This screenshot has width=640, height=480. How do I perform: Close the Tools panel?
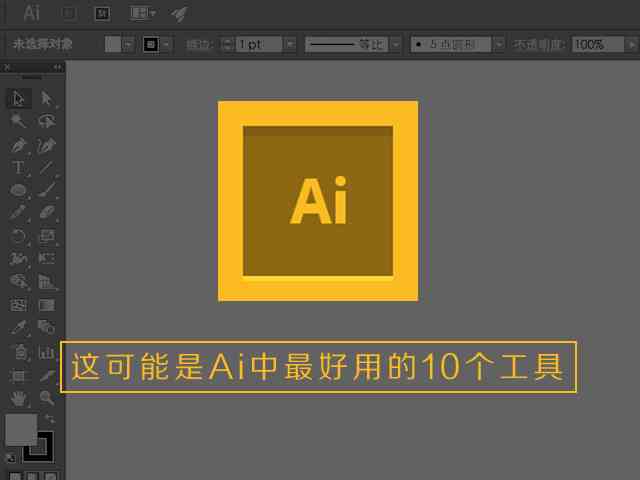tap(7, 67)
